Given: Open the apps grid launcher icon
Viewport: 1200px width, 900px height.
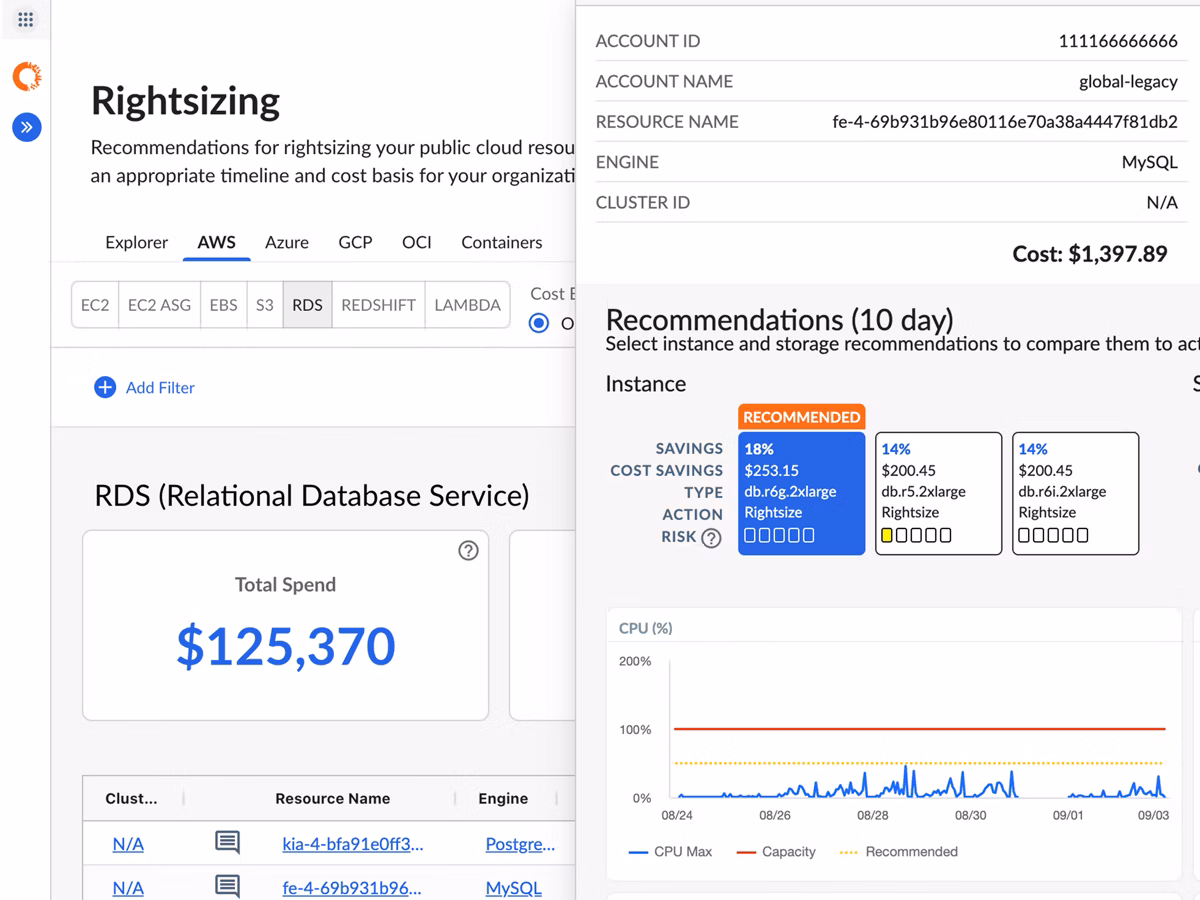Looking at the screenshot, I should pos(26,20).
